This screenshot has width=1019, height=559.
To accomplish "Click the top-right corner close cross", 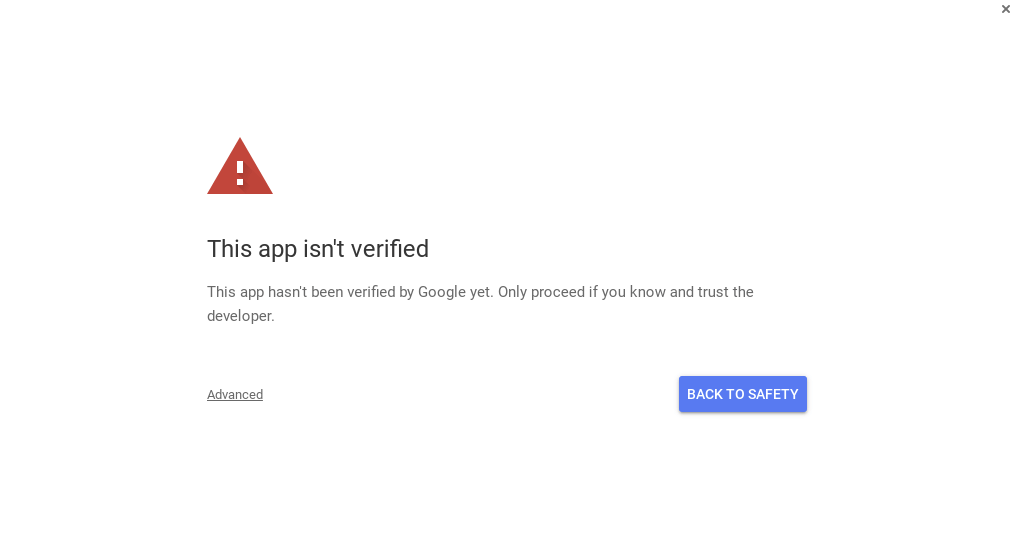I will (1005, 9).
